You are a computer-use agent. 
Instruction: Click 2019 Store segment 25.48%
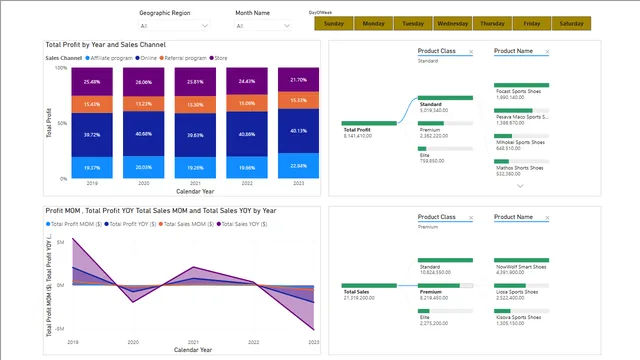point(92,82)
